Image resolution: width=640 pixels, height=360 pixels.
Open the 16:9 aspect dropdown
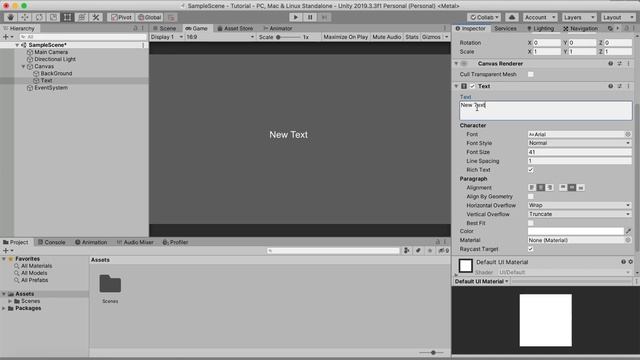point(220,37)
